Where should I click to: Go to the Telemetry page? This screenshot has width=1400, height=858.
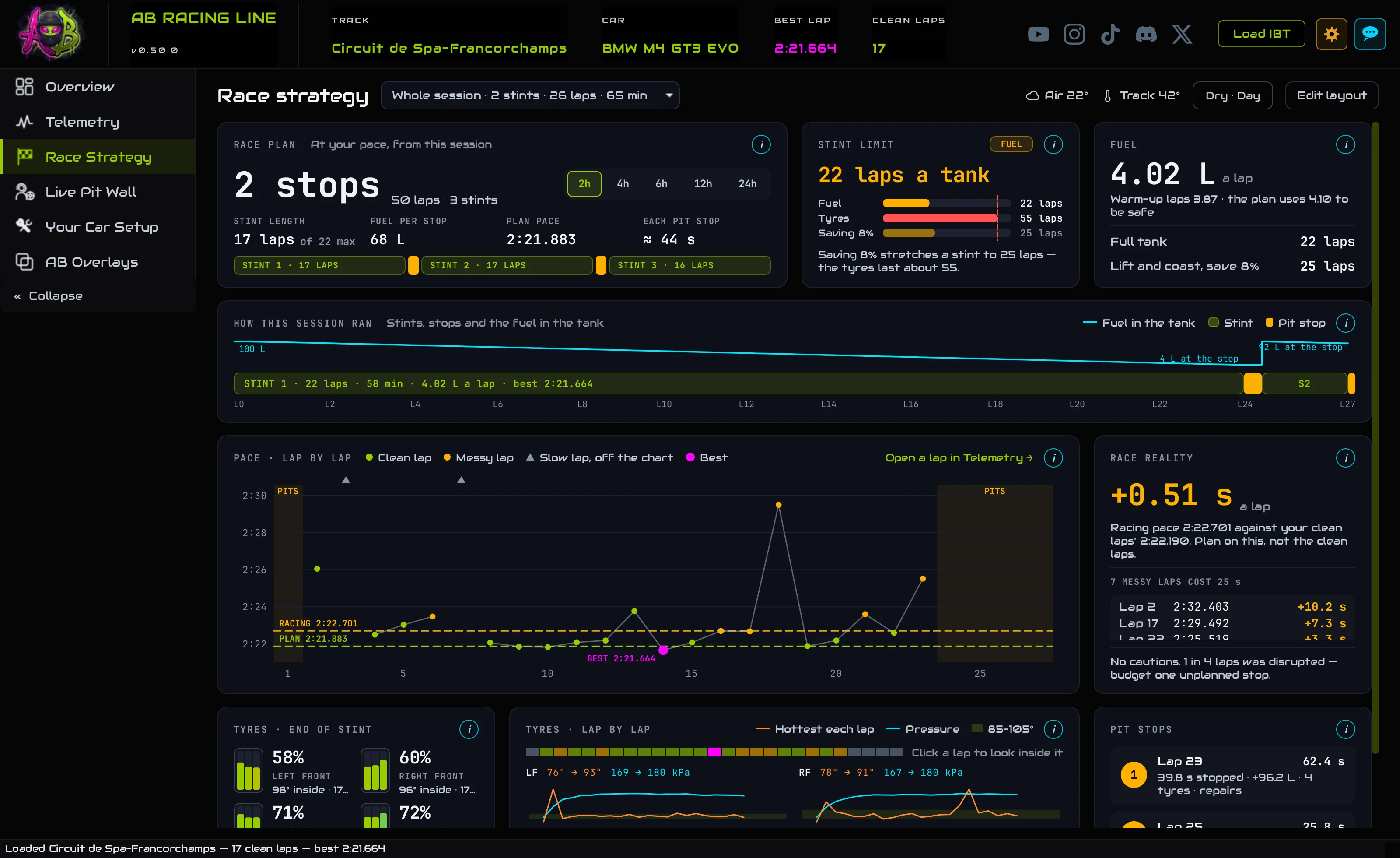(98, 122)
